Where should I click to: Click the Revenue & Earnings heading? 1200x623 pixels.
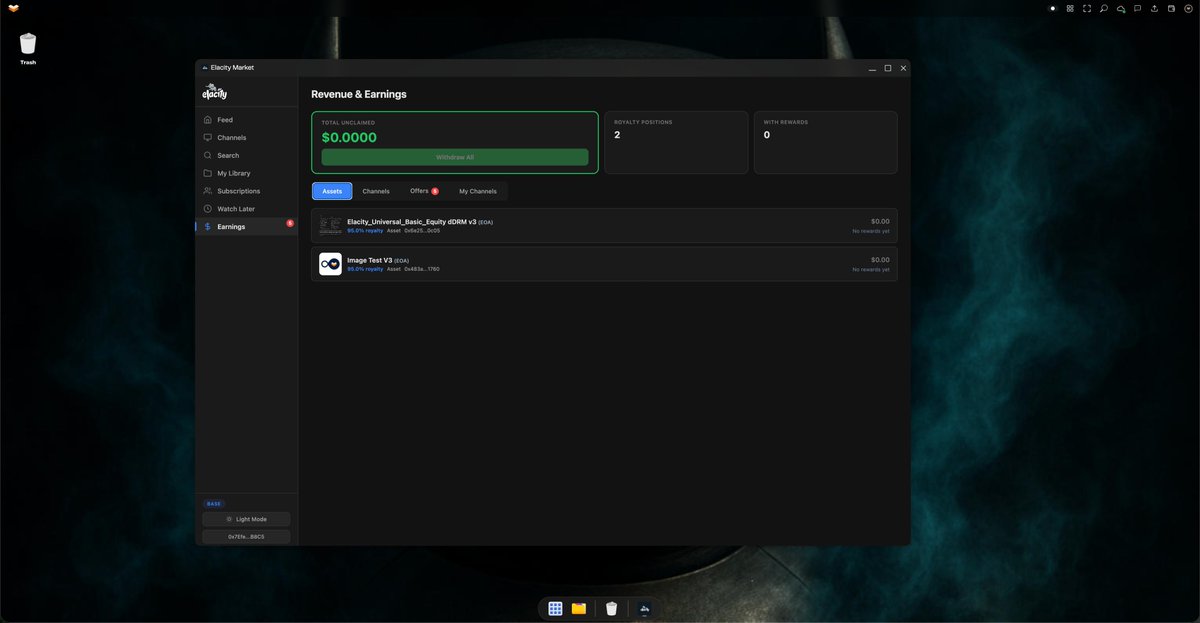(359, 94)
